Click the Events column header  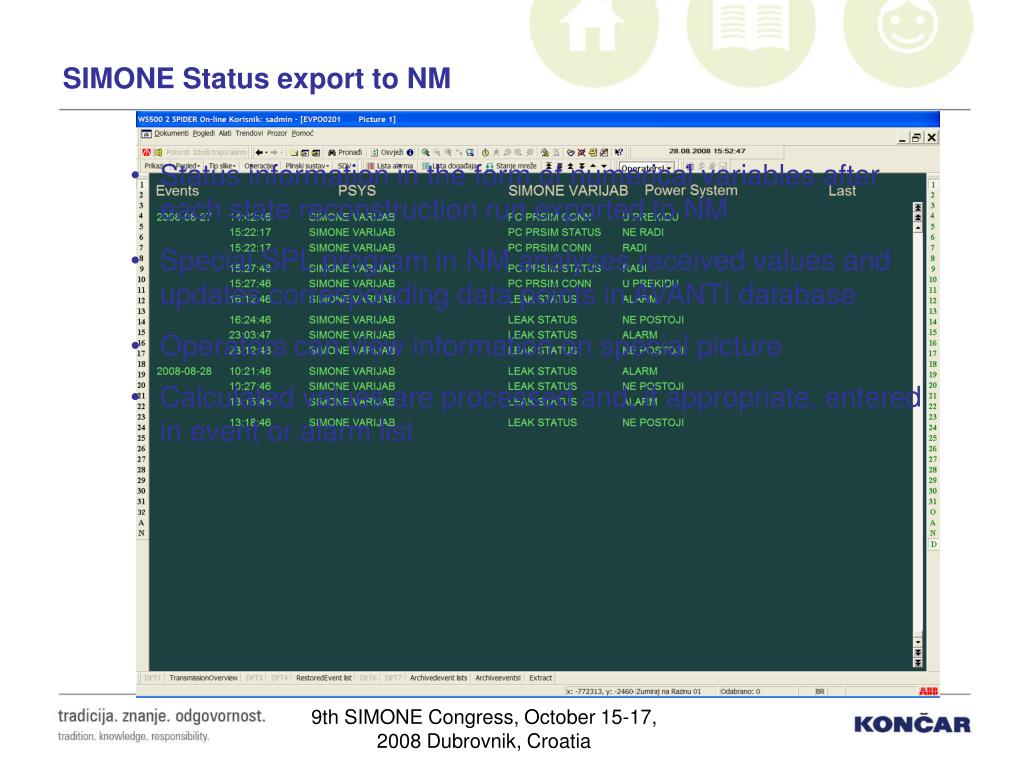[x=177, y=191]
